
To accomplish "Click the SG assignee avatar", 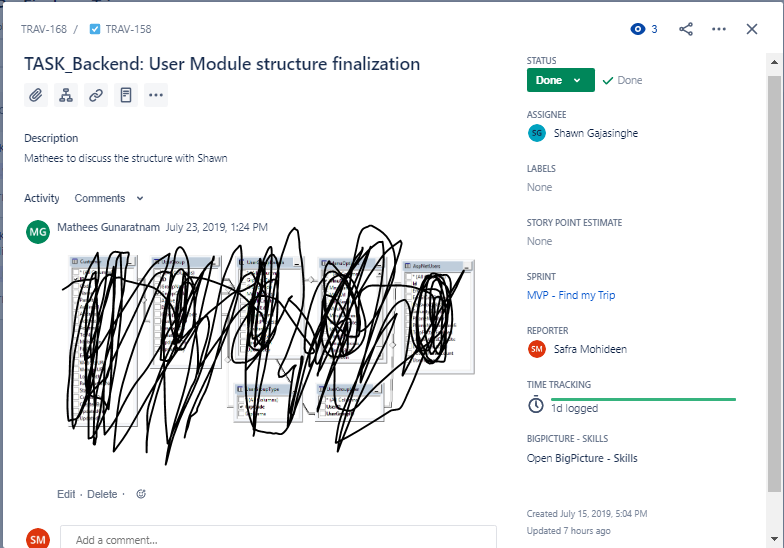I will click(x=536, y=133).
